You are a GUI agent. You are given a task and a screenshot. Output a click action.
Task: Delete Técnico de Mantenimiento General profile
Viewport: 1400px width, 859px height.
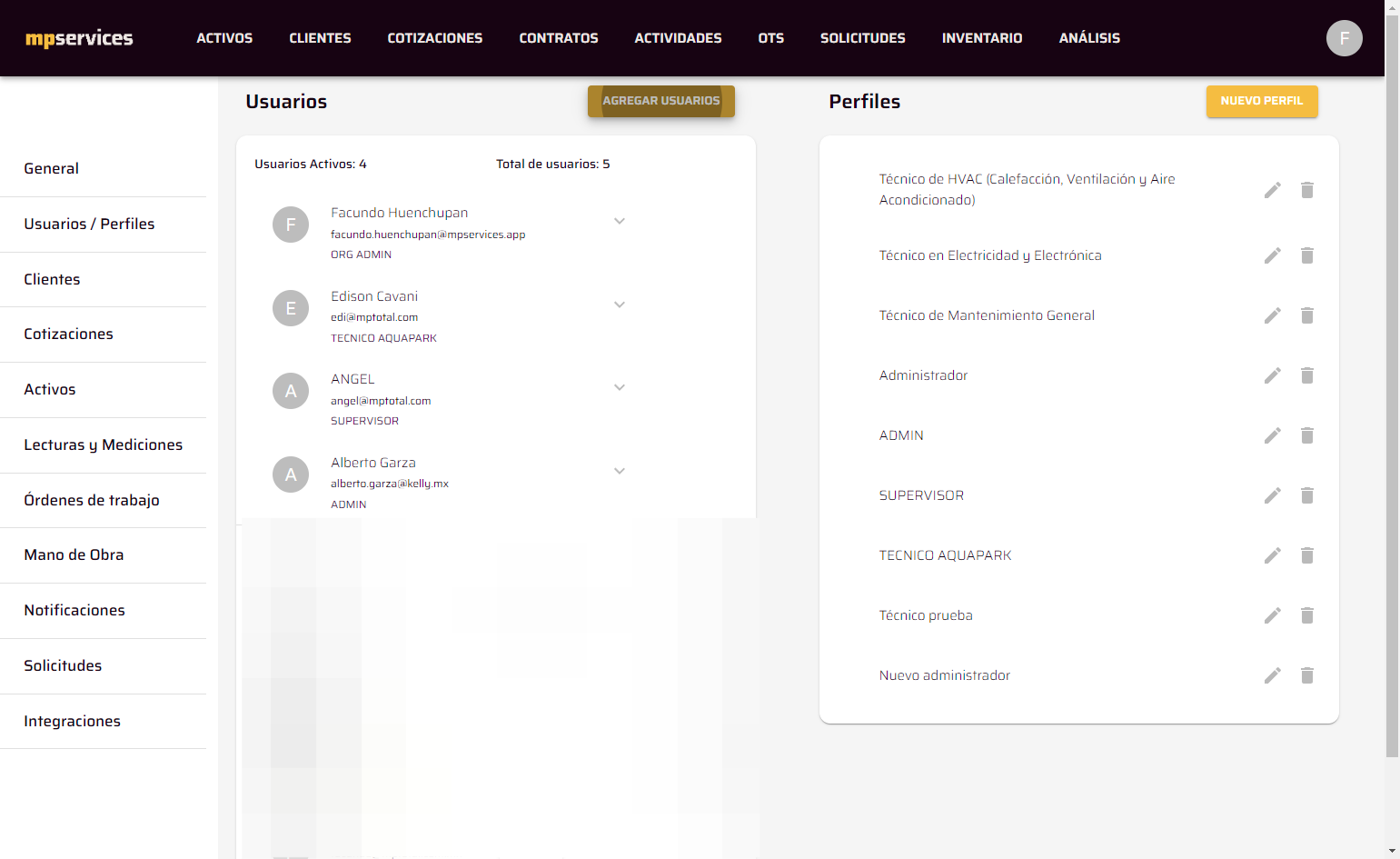pos(1307,315)
